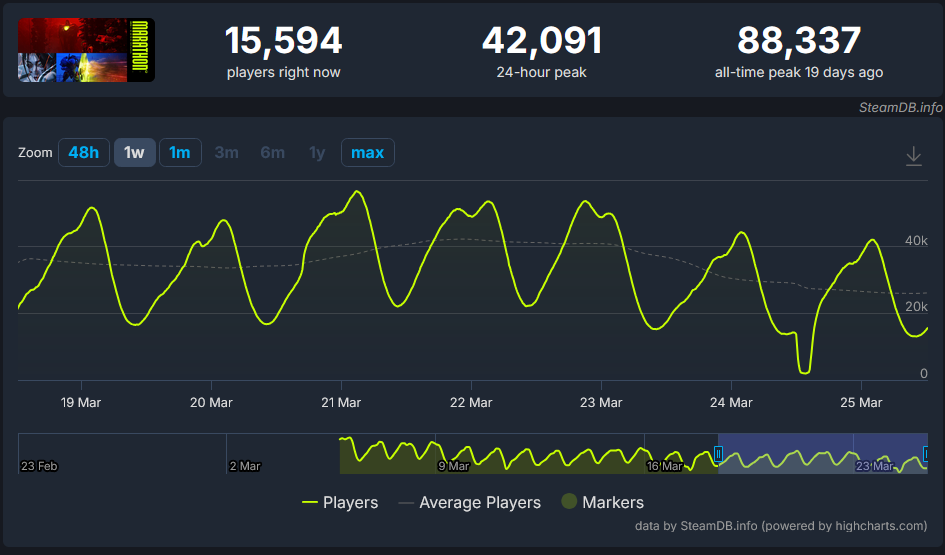The width and height of the screenshot is (945, 555).
Task: Click the data by SteamDB.info highcharts credit
Action: (781, 525)
